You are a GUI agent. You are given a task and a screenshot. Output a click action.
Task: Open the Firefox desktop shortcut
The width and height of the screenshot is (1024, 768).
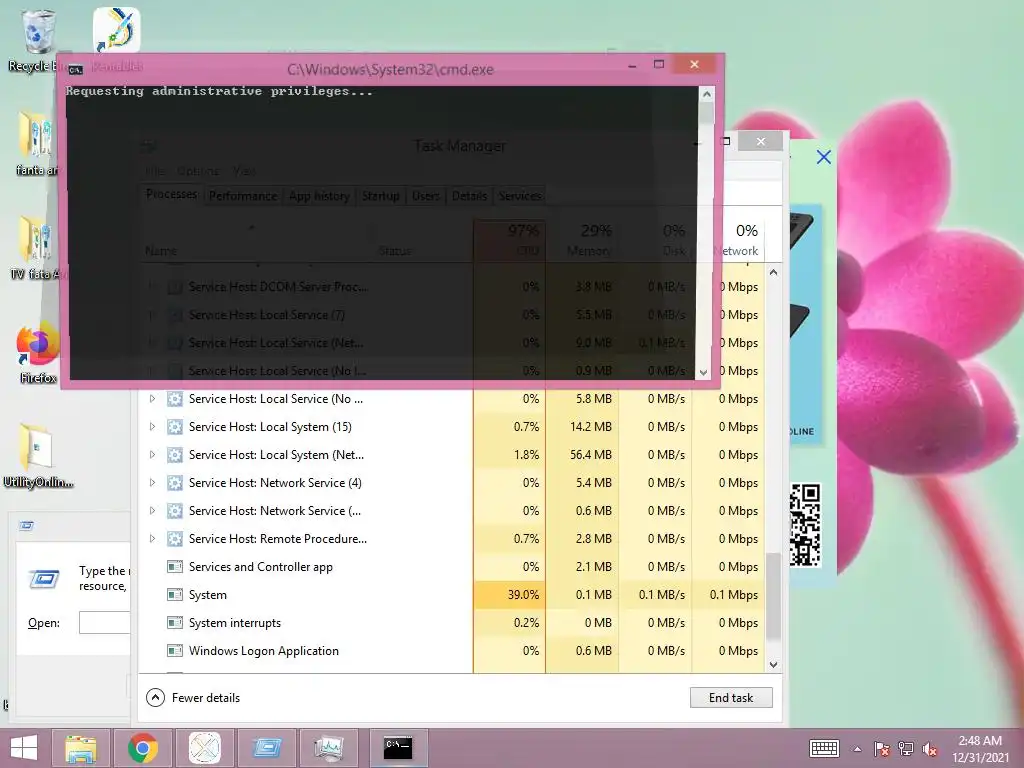tap(38, 353)
